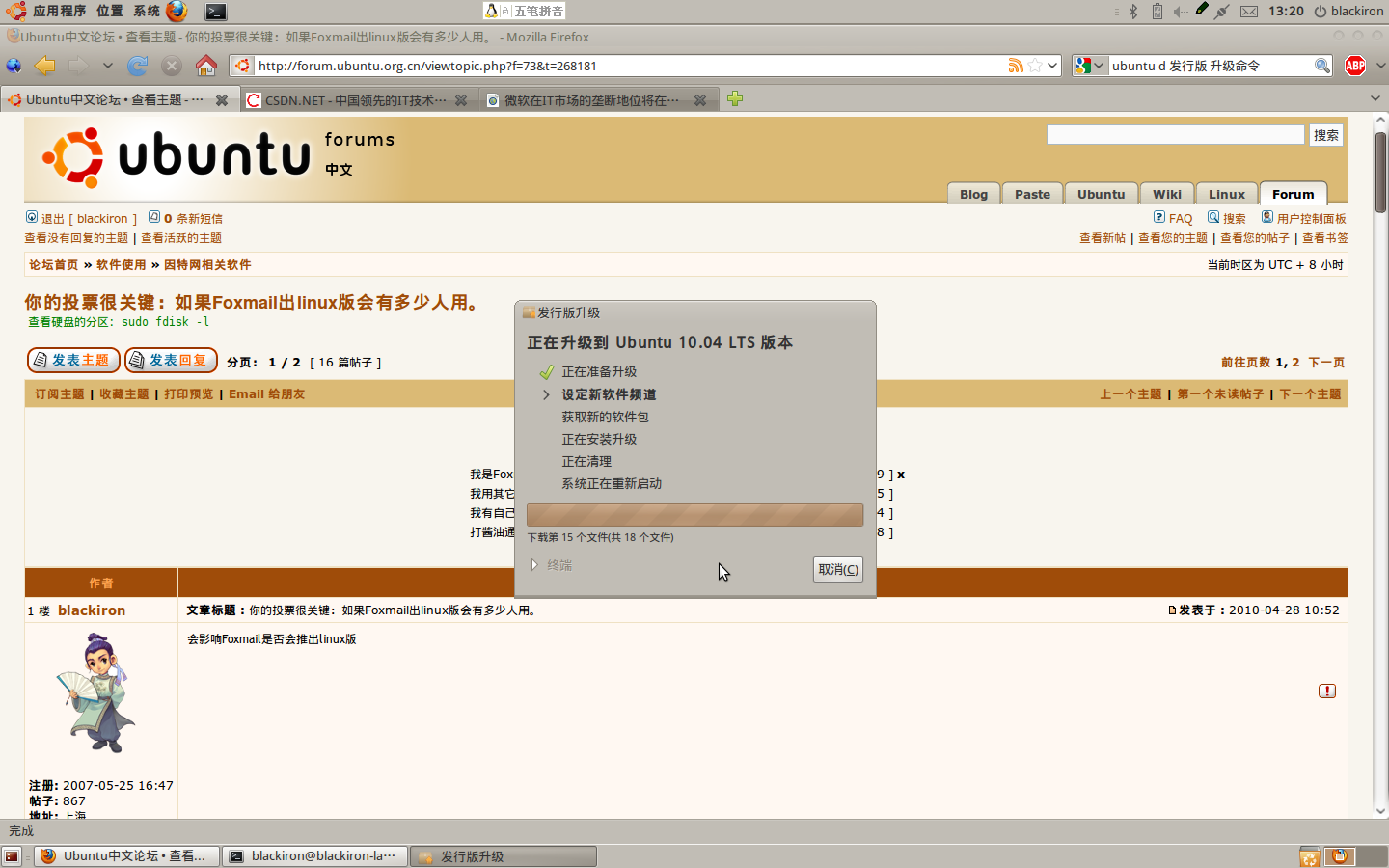Open the address bar history dropdown
The height and width of the screenshot is (868, 1389).
click(x=1052, y=66)
